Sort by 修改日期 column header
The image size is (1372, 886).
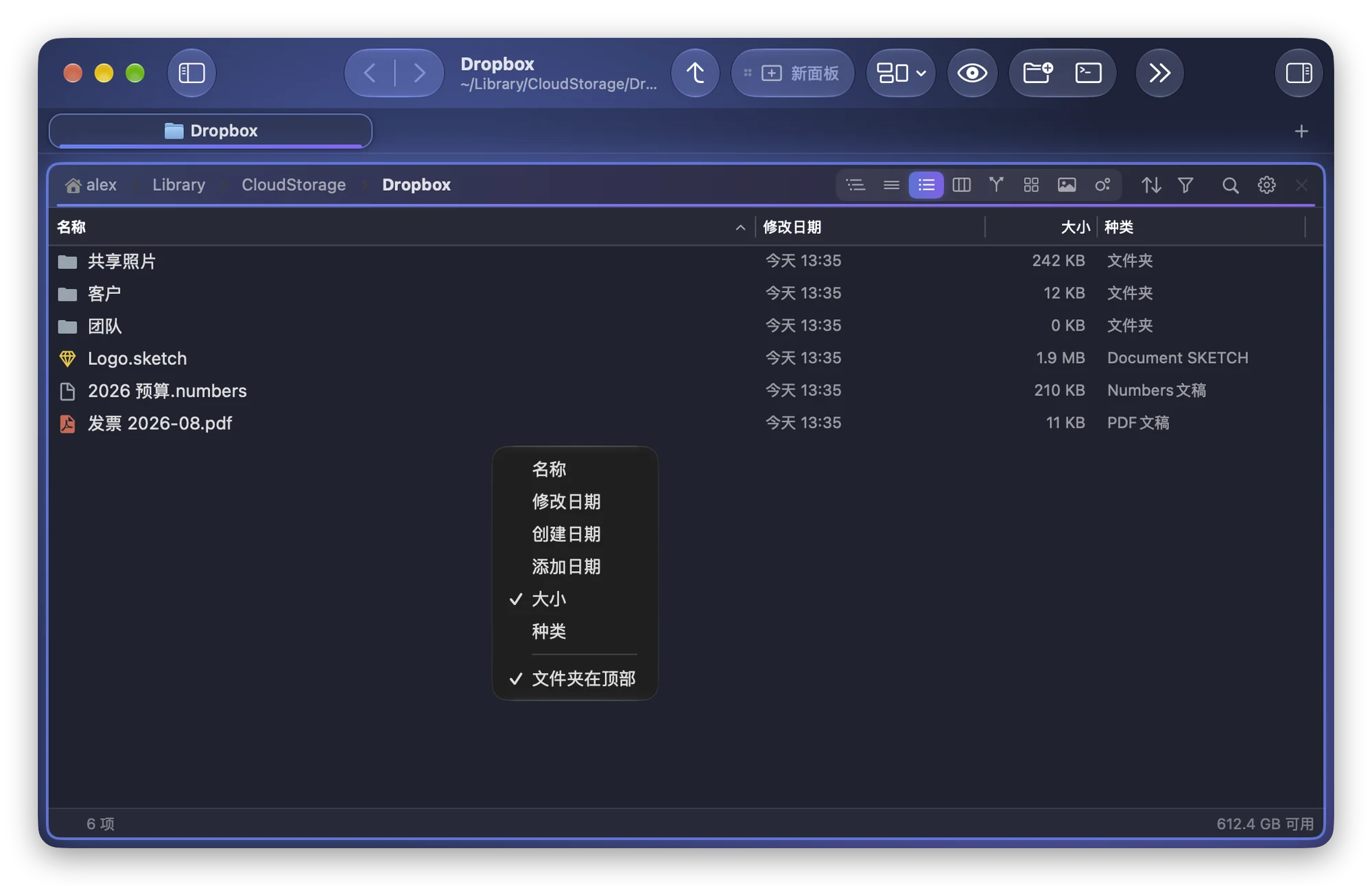pos(870,227)
